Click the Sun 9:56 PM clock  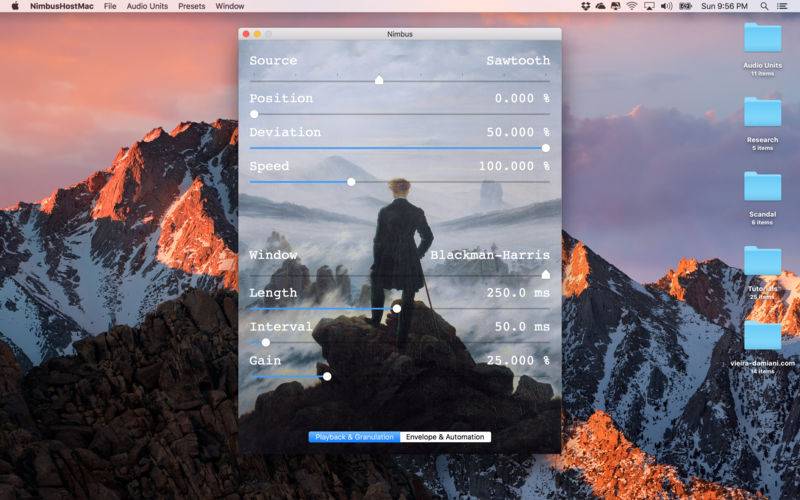pyautogui.click(x=724, y=6)
